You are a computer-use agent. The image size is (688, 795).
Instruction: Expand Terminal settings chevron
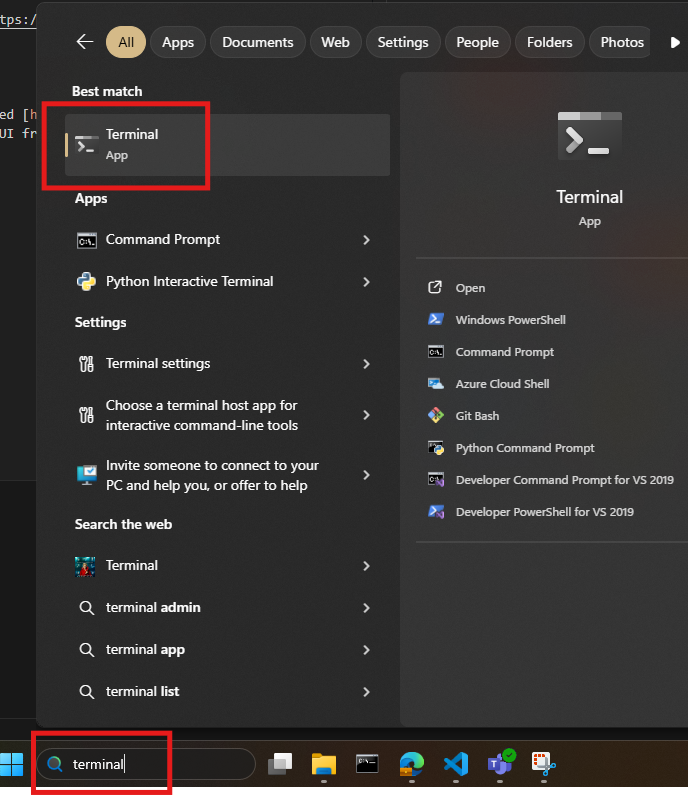[x=367, y=364]
